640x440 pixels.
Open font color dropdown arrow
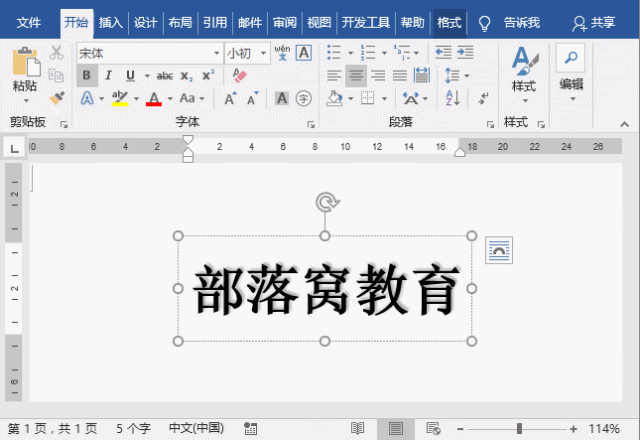click(x=170, y=99)
